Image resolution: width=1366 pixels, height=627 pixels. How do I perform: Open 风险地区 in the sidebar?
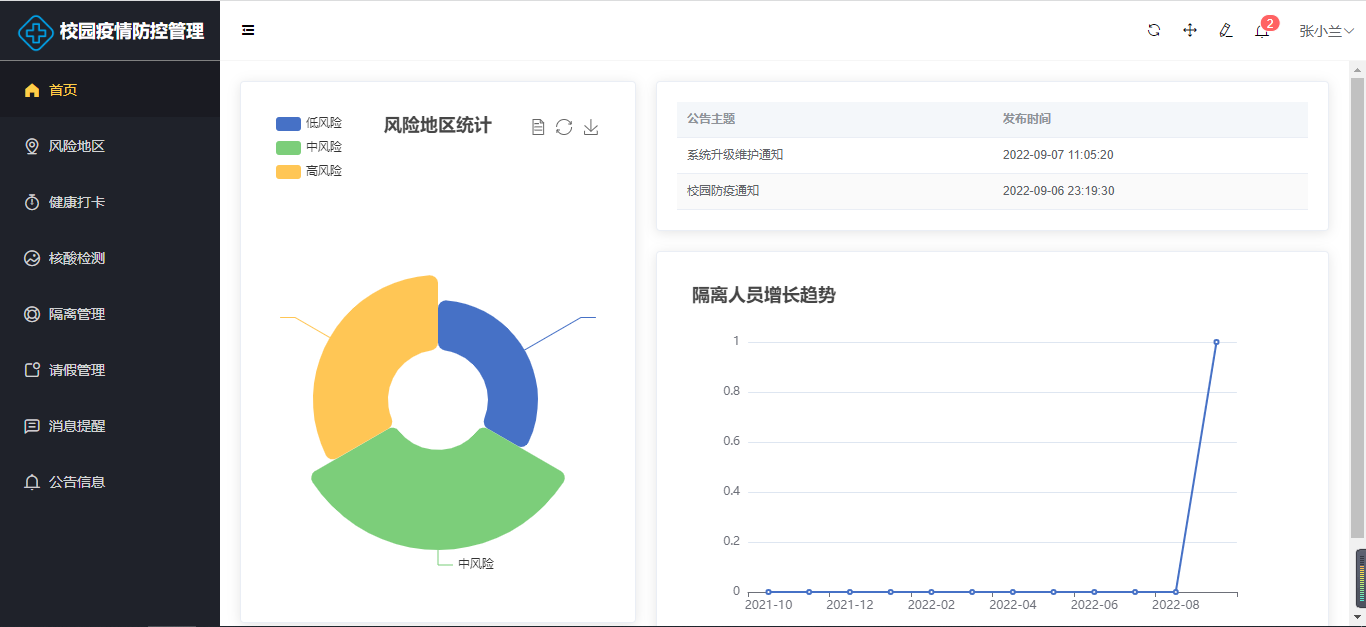point(77,146)
